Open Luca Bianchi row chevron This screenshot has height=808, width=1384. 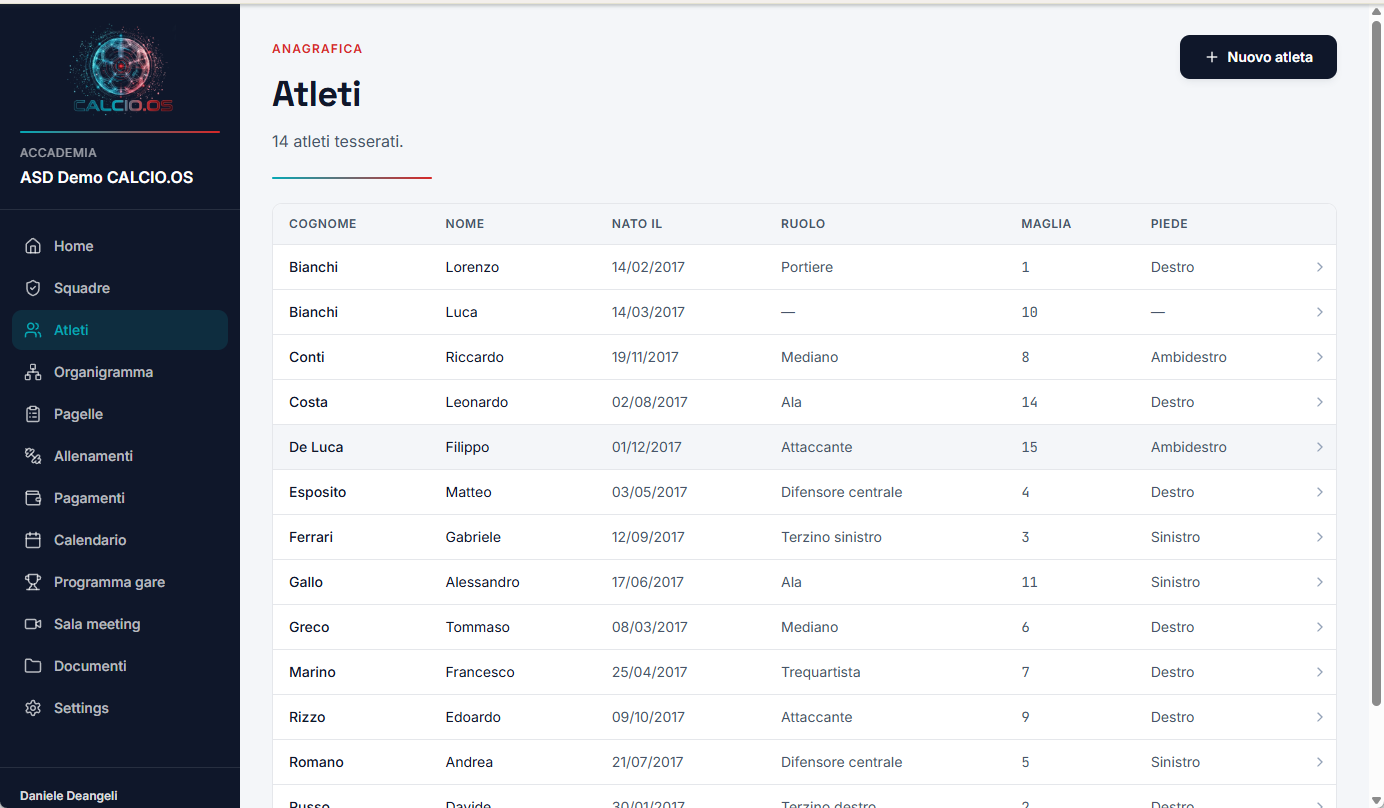(1320, 312)
